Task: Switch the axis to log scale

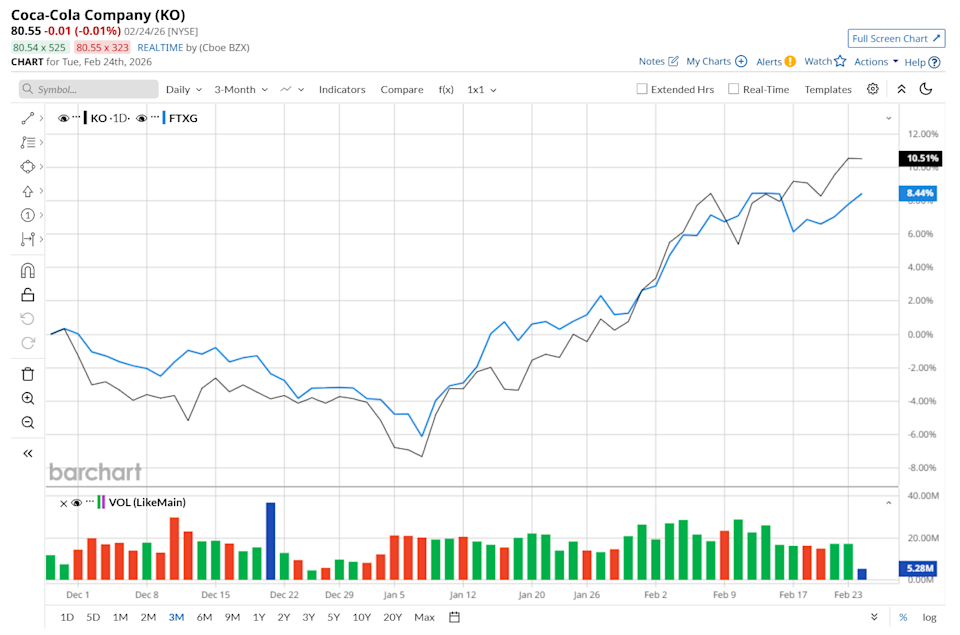Action: coord(929,617)
